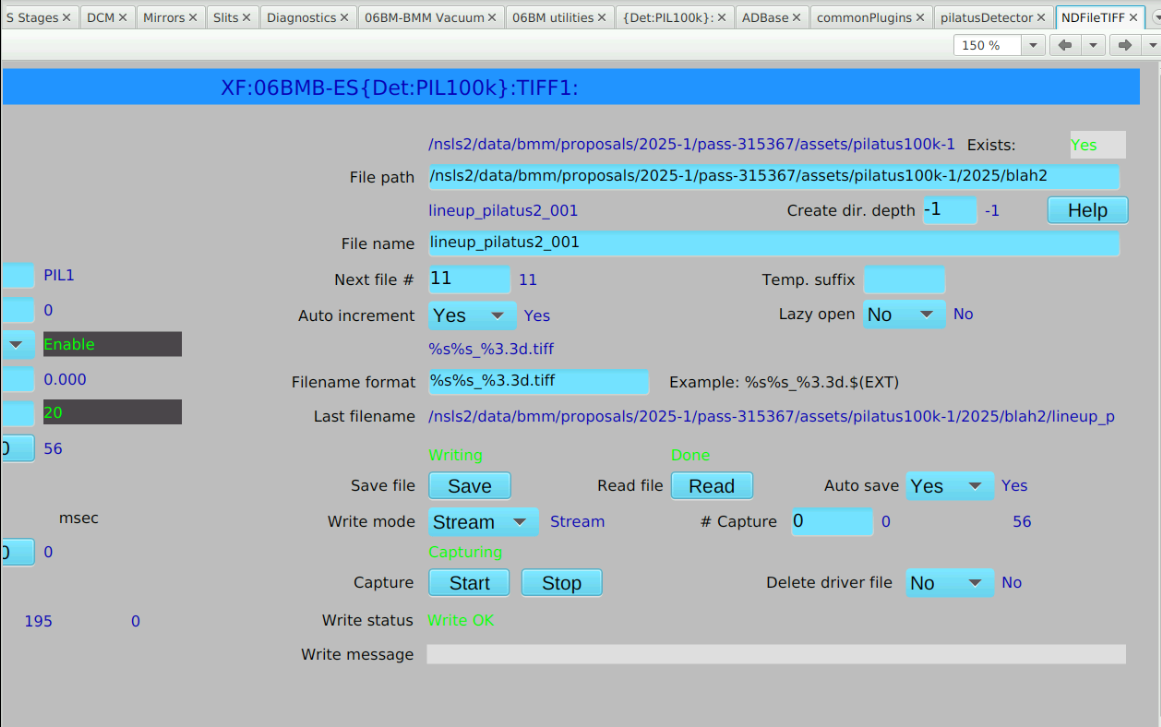This screenshot has height=727, width=1161.
Task: Click the 'Capturing' status text
Action: click(465, 552)
